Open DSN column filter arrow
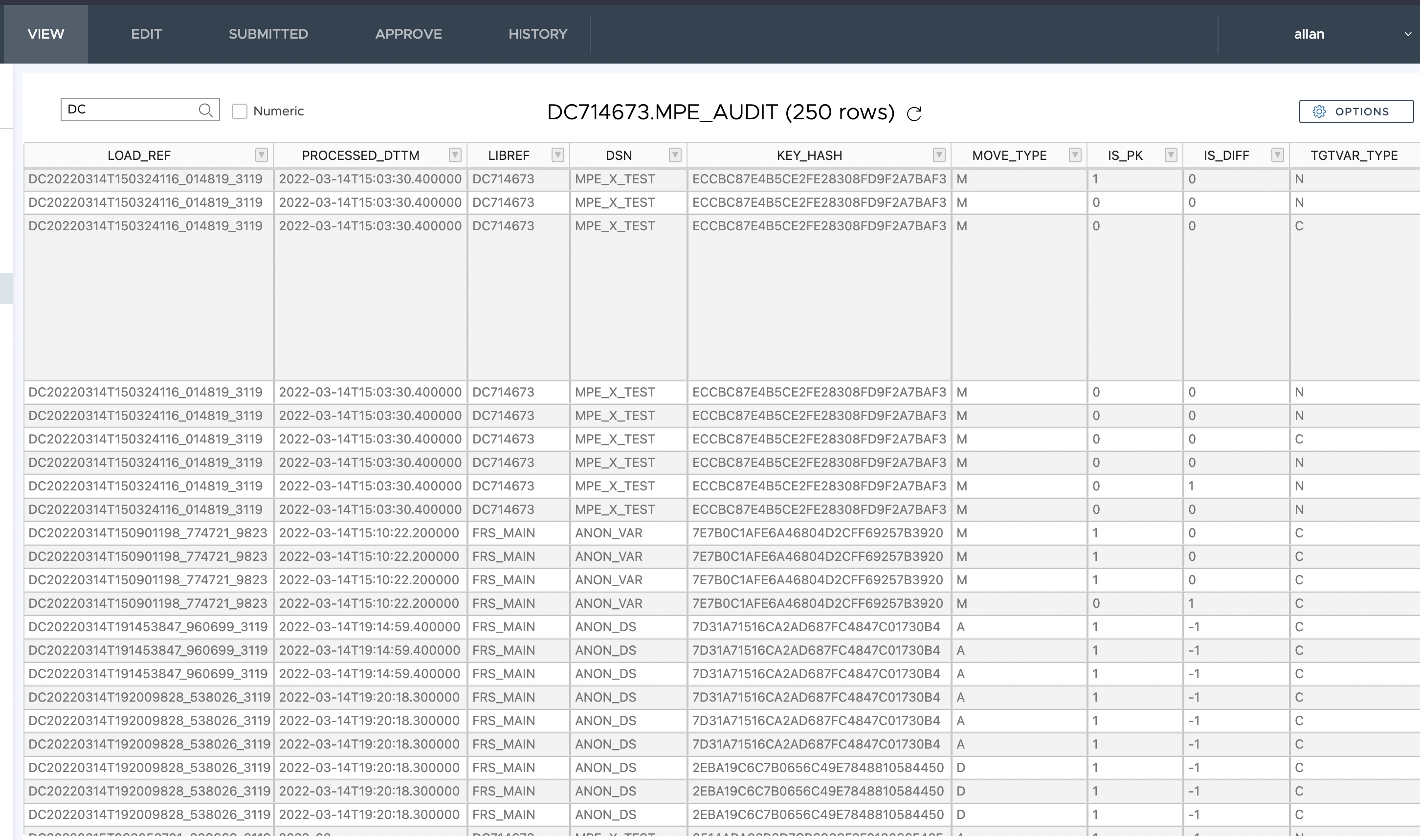Screen dimensions: 1420x840 (x=675, y=155)
